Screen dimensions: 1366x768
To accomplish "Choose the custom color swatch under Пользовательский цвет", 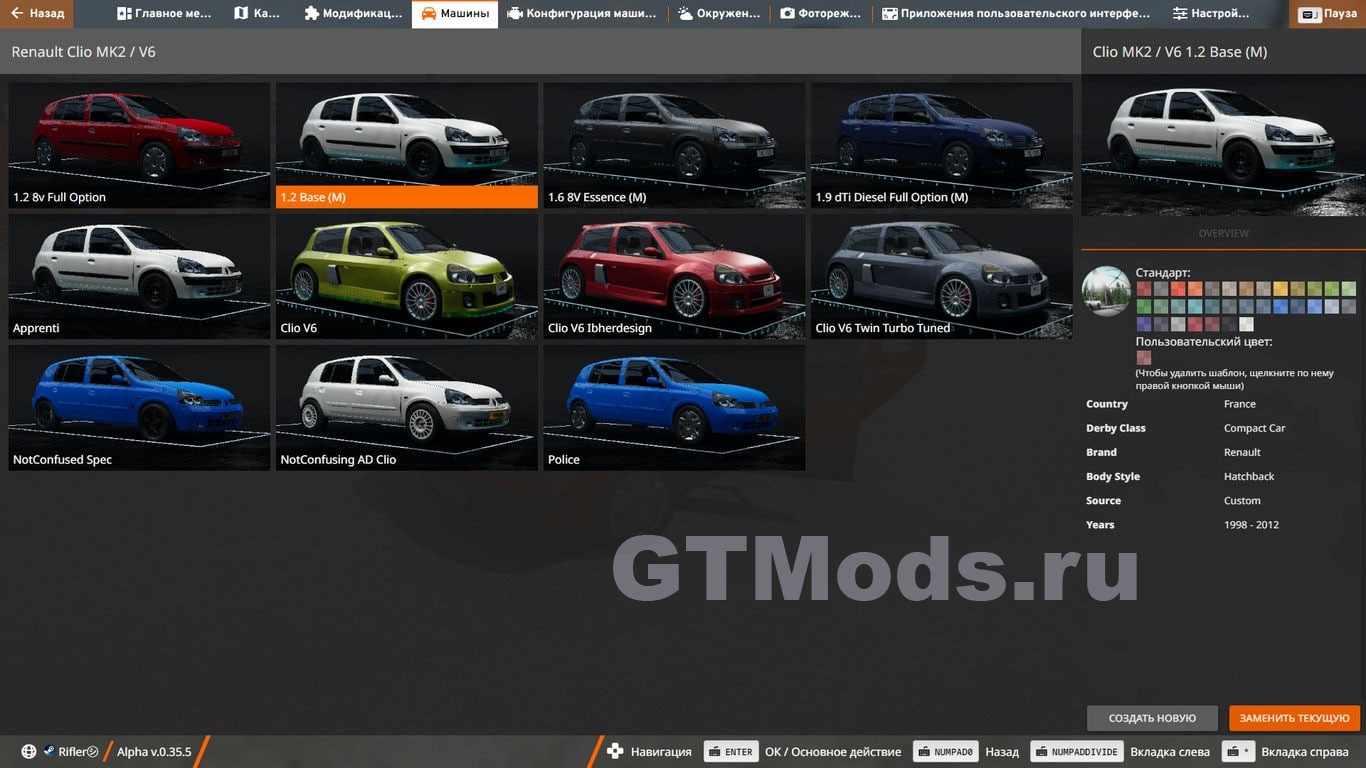I will [1144, 358].
